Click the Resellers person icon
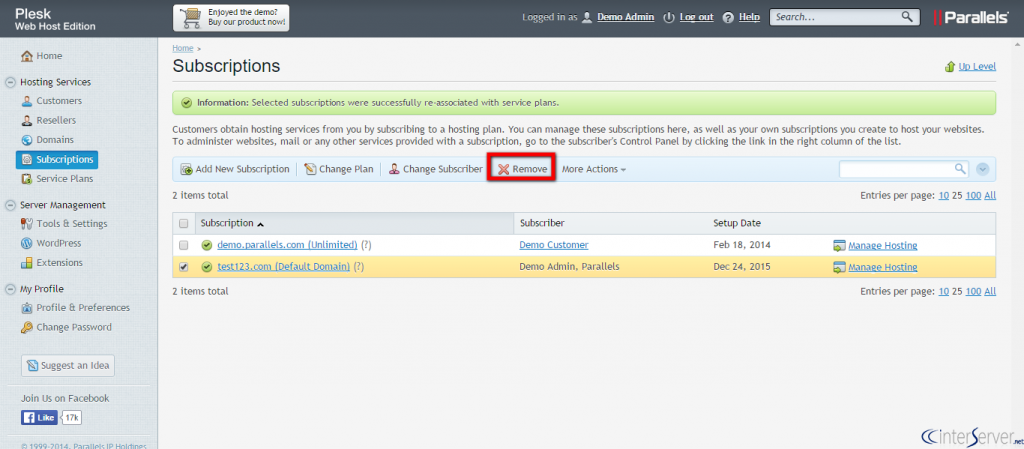The image size is (1024, 449). [x=27, y=121]
